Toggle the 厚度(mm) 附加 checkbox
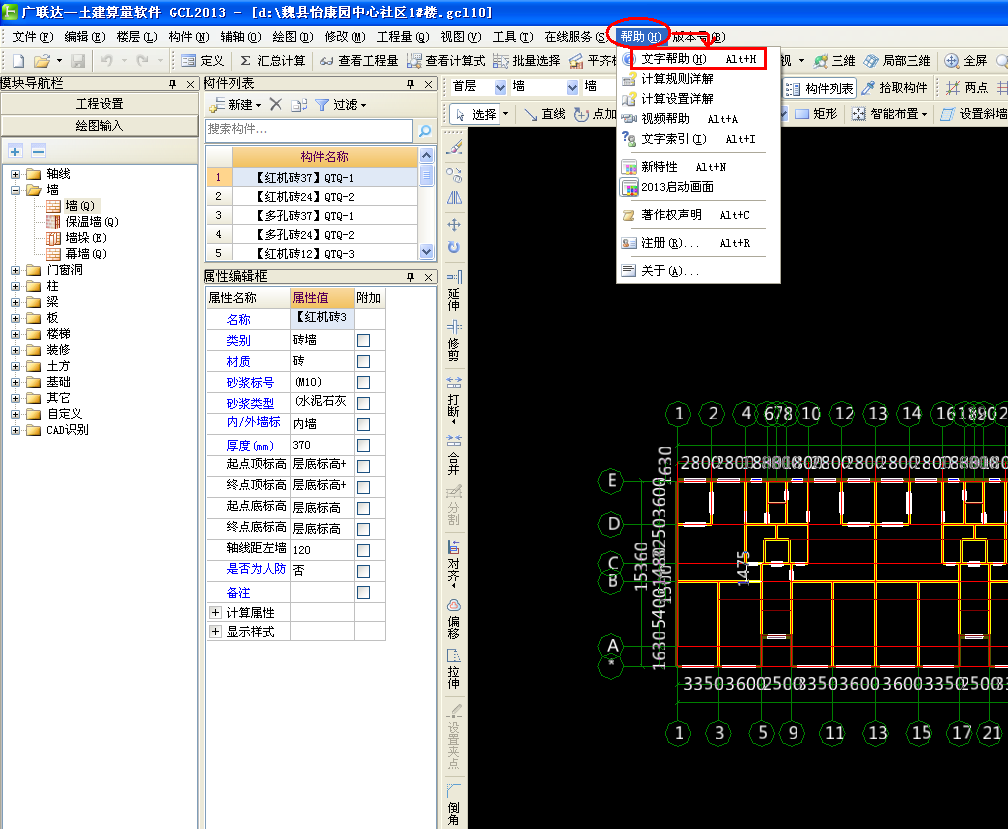This screenshot has width=1008, height=829. coord(363,445)
